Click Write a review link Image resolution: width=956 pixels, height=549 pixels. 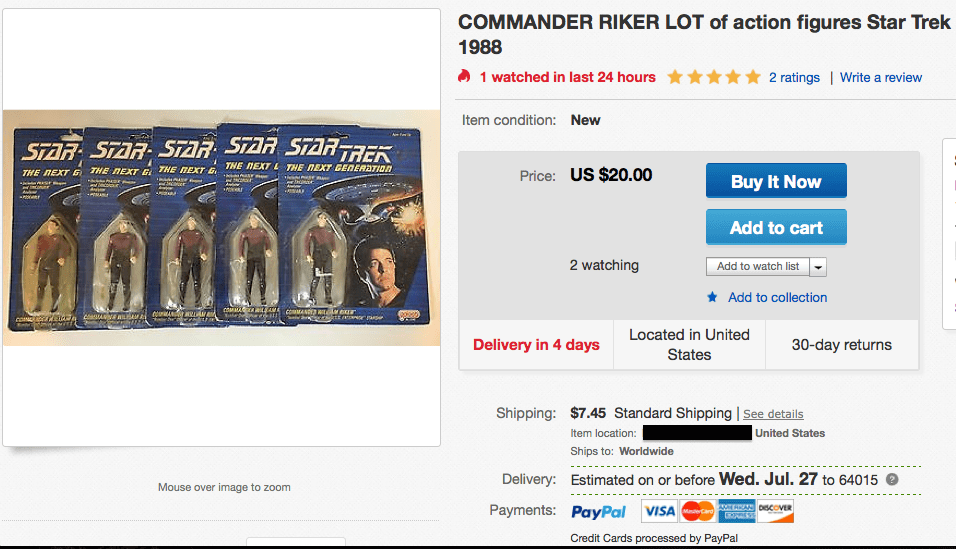tap(881, 77)
